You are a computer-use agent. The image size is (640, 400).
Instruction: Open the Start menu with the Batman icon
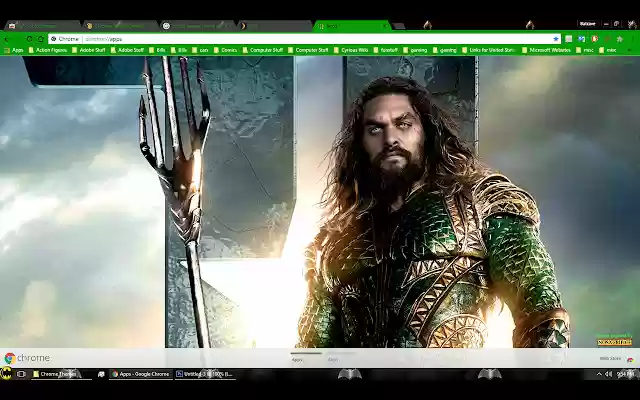point(6,373)
